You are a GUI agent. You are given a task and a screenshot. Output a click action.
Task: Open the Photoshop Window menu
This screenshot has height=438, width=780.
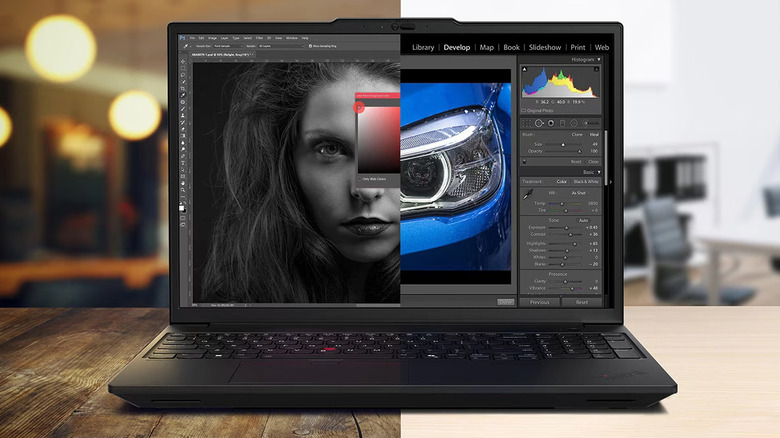click(292, 38)
